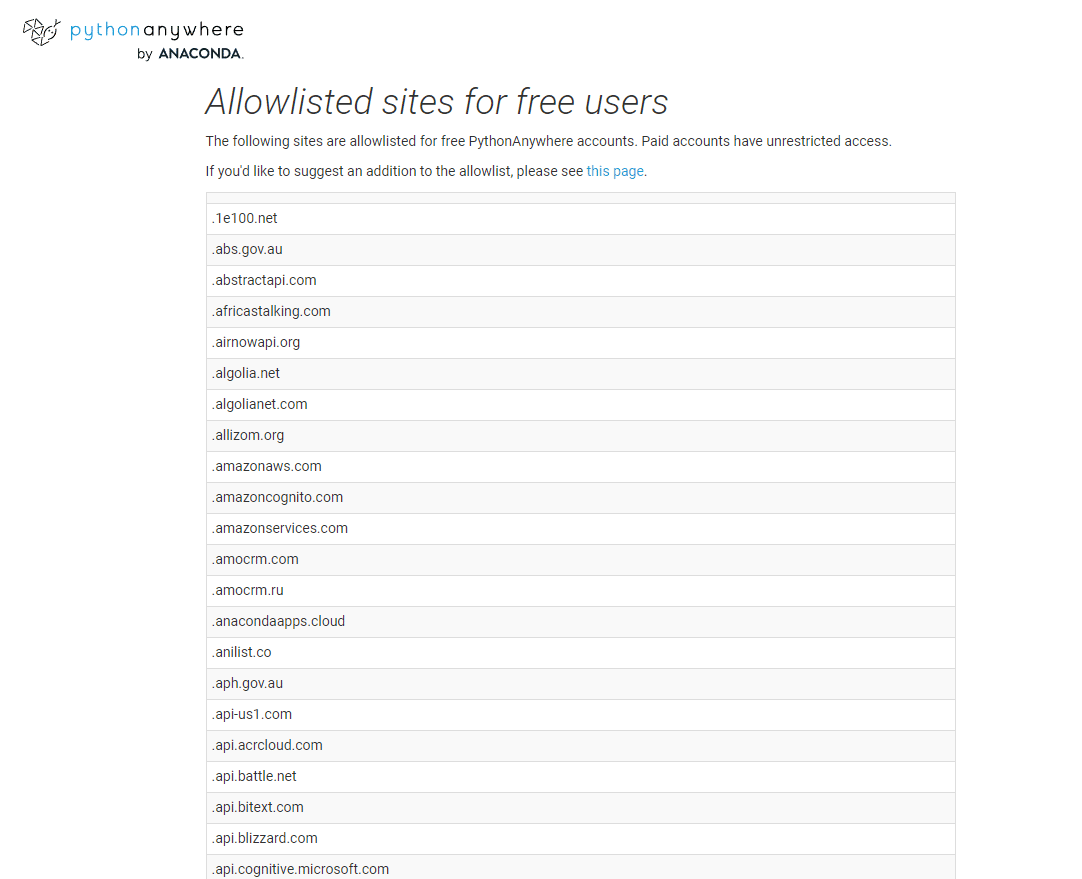Open the 'this page' suggestion link
This screenshot has height=879, width=1082.
pos(615,171)
